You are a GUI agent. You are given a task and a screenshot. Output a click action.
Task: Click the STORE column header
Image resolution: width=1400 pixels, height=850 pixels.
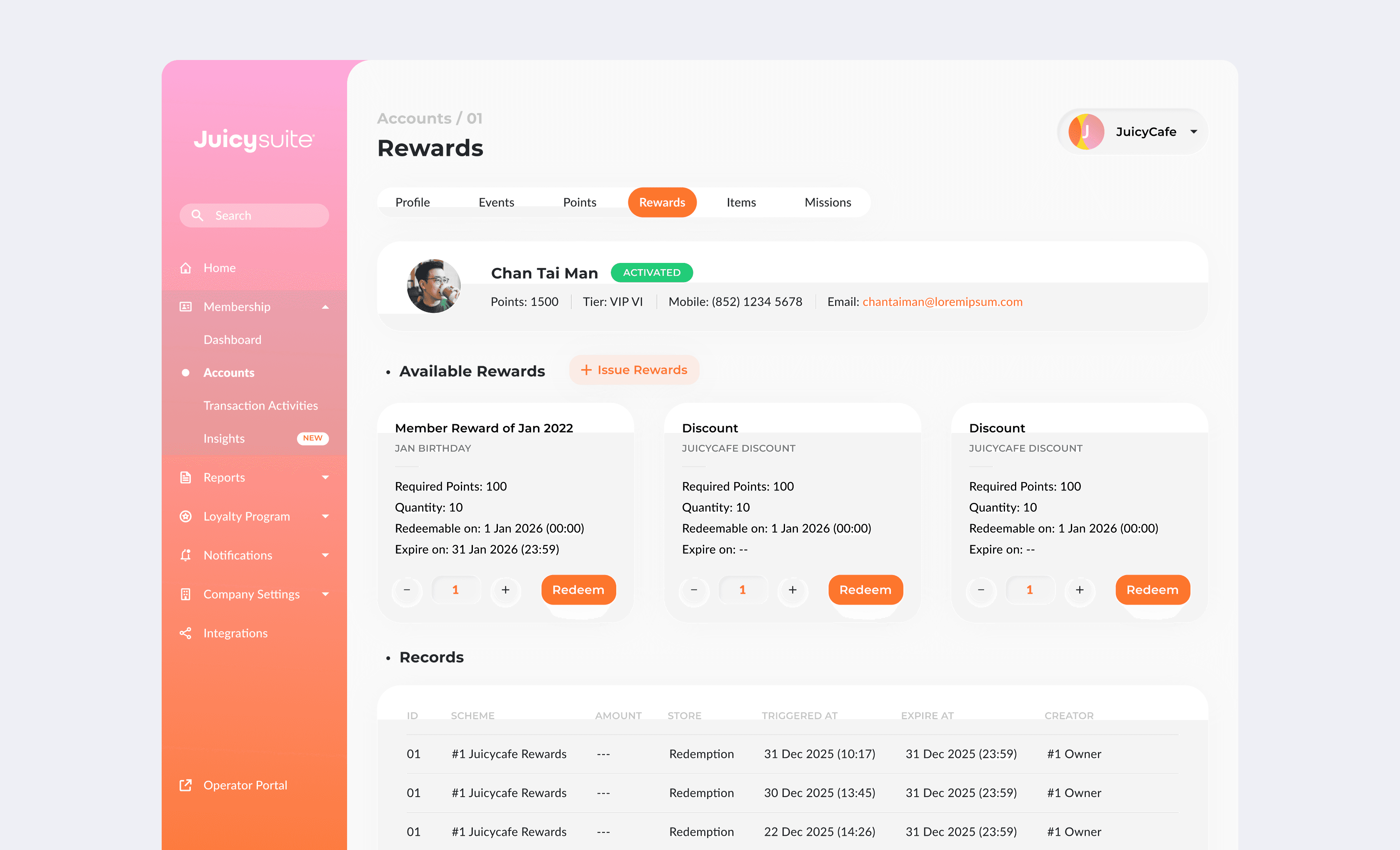(684, 716)
